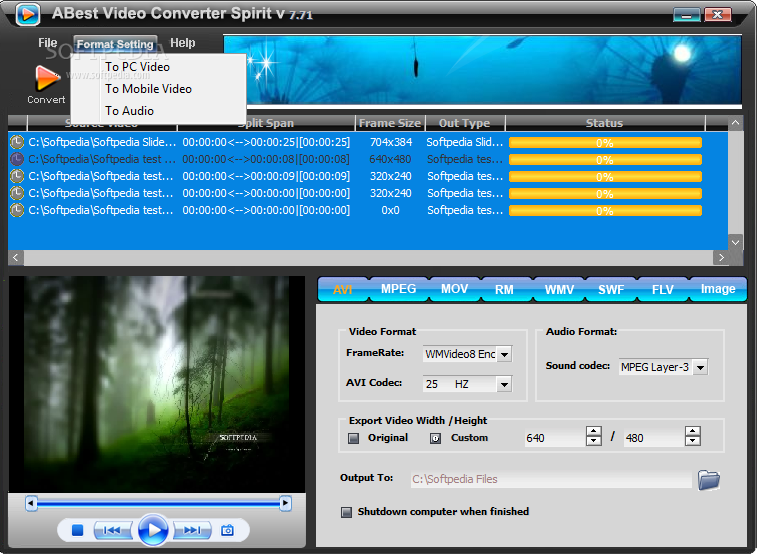Switch to the WMV tab

pos(559,290)
